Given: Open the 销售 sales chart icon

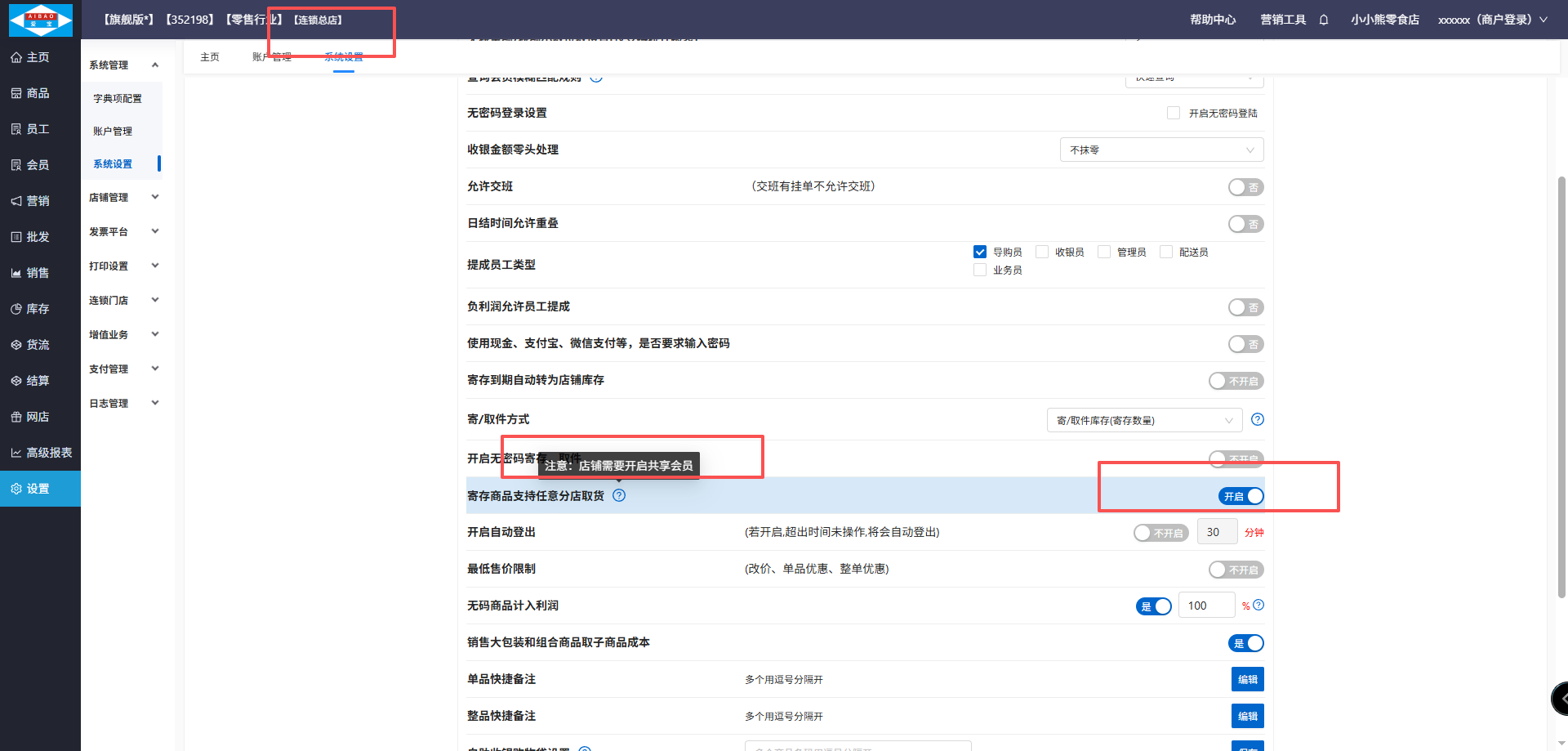Looking at the screenshot, I should (16, 273).
